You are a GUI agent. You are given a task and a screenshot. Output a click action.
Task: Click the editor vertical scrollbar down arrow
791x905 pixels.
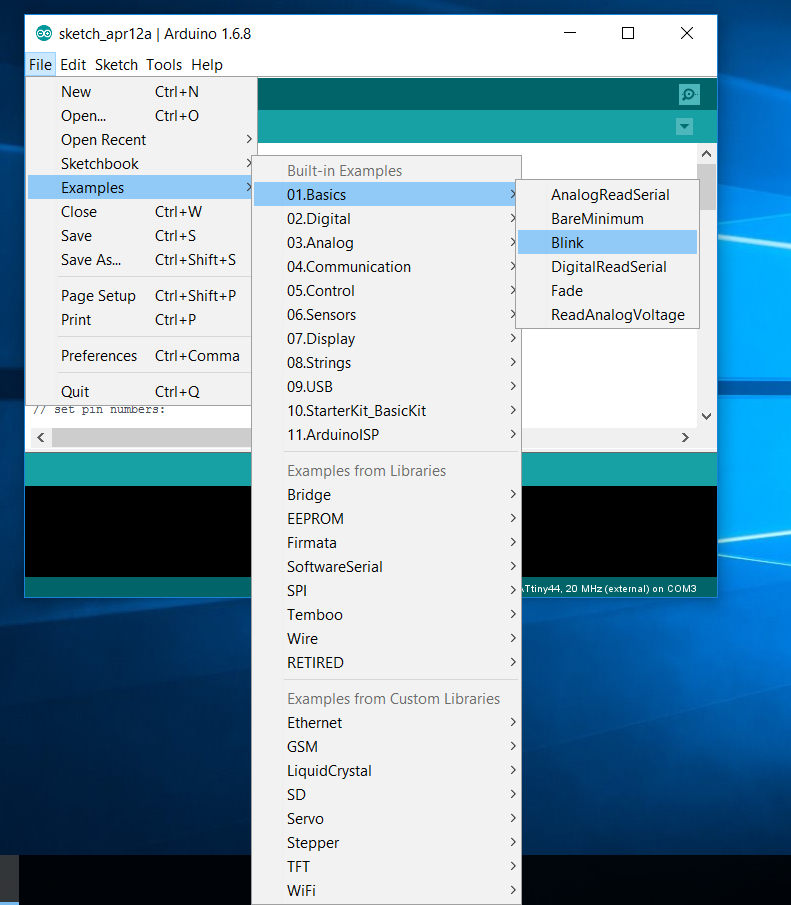click(706, 416)
